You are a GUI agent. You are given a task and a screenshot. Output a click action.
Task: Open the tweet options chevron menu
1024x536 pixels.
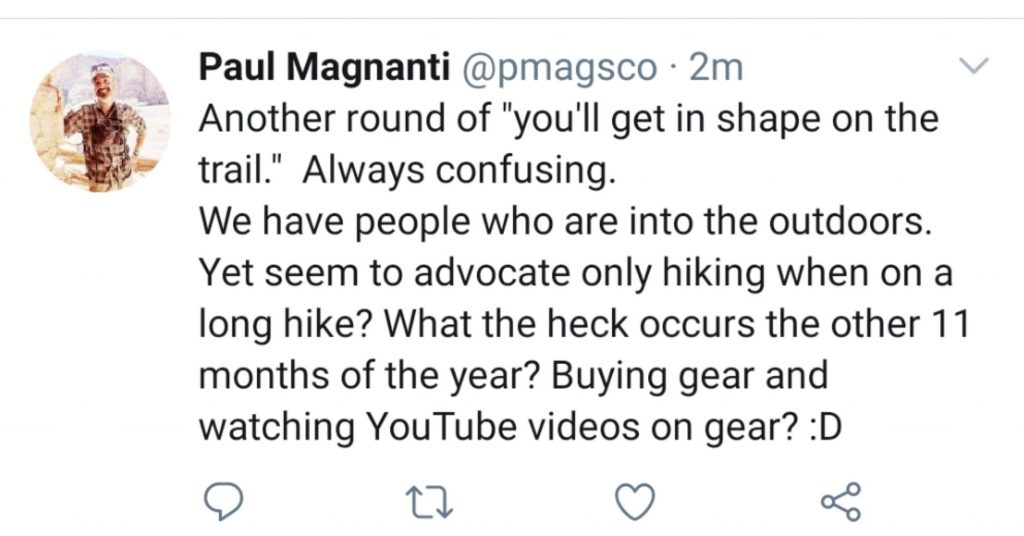(973, 66)
